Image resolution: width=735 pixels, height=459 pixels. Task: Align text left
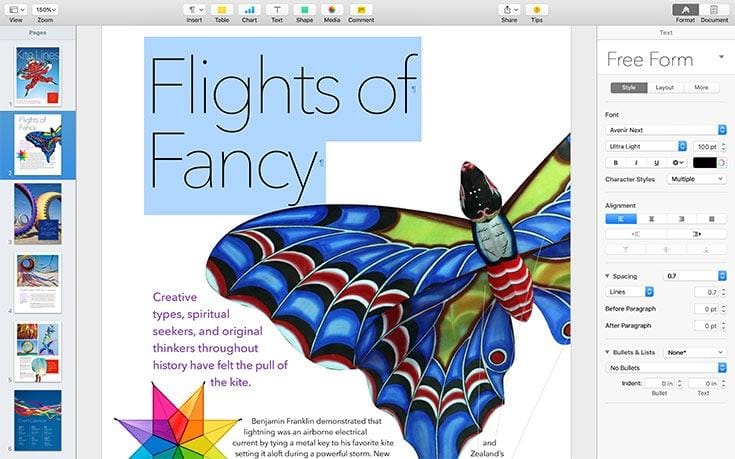(621, 219)
